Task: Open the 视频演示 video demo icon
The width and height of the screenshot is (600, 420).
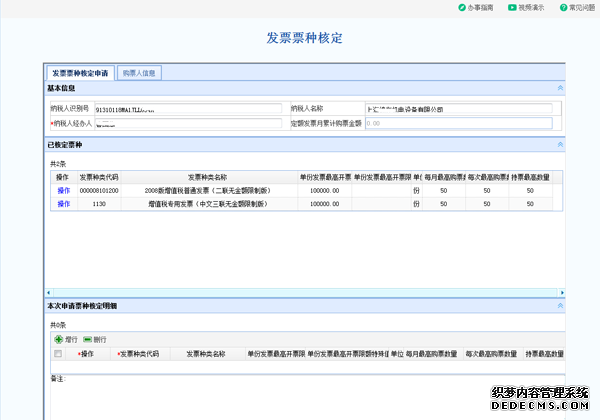Action: [x=513, y=7]
